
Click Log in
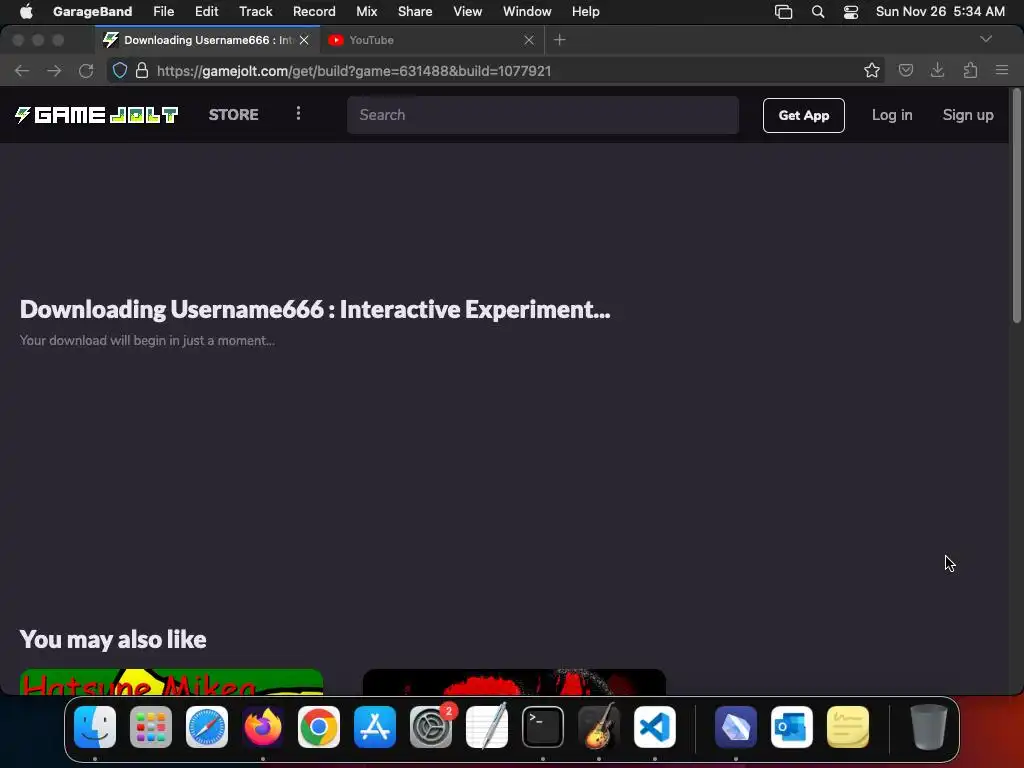tap(892, 115)
